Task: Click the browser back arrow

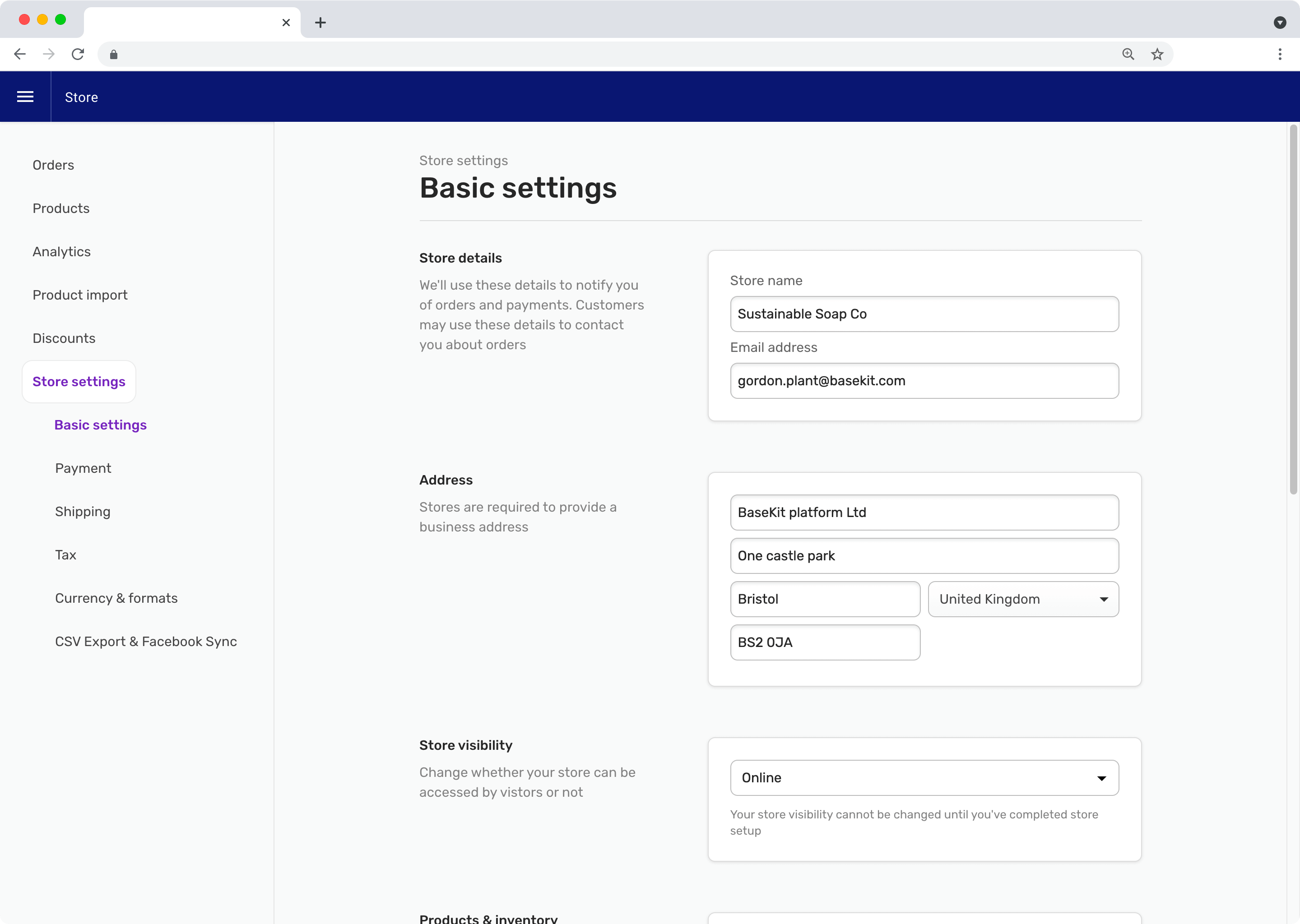Action: coord(20,54)
